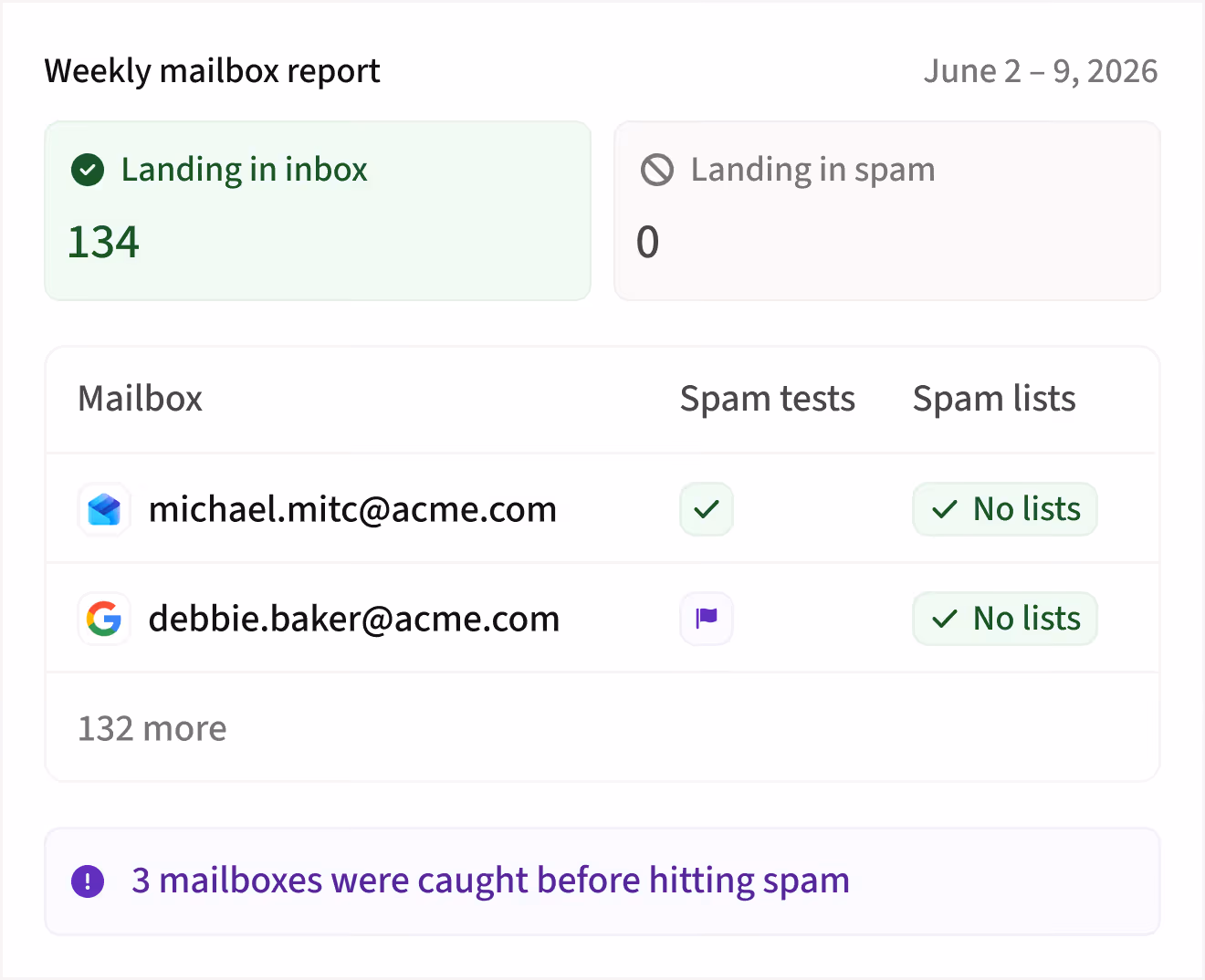This screenshot has width=1205, height=980.
Task: Open the 3 mailboxes caught before spam notice
Action: (x=602, y=881)
